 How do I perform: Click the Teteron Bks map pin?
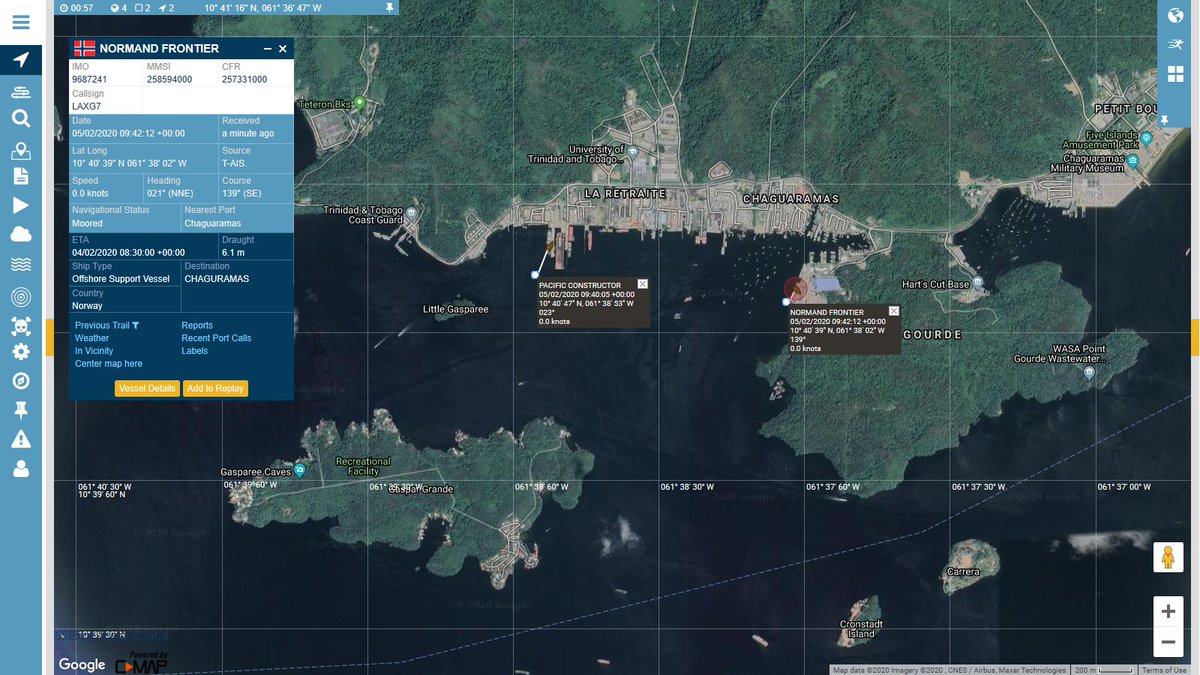click(x=360, y=103)
